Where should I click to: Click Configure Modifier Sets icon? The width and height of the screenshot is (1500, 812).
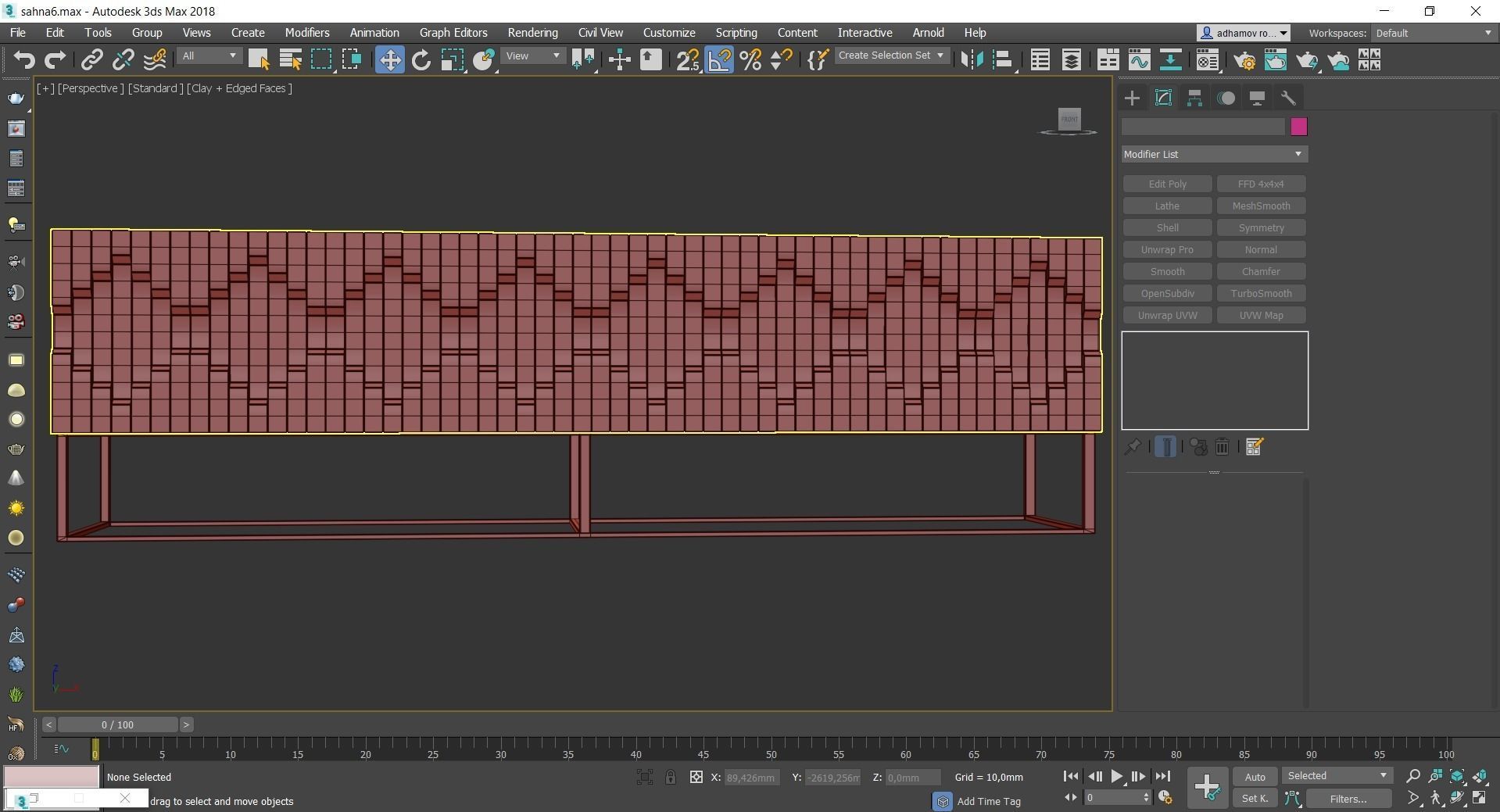pos(1255,447)
